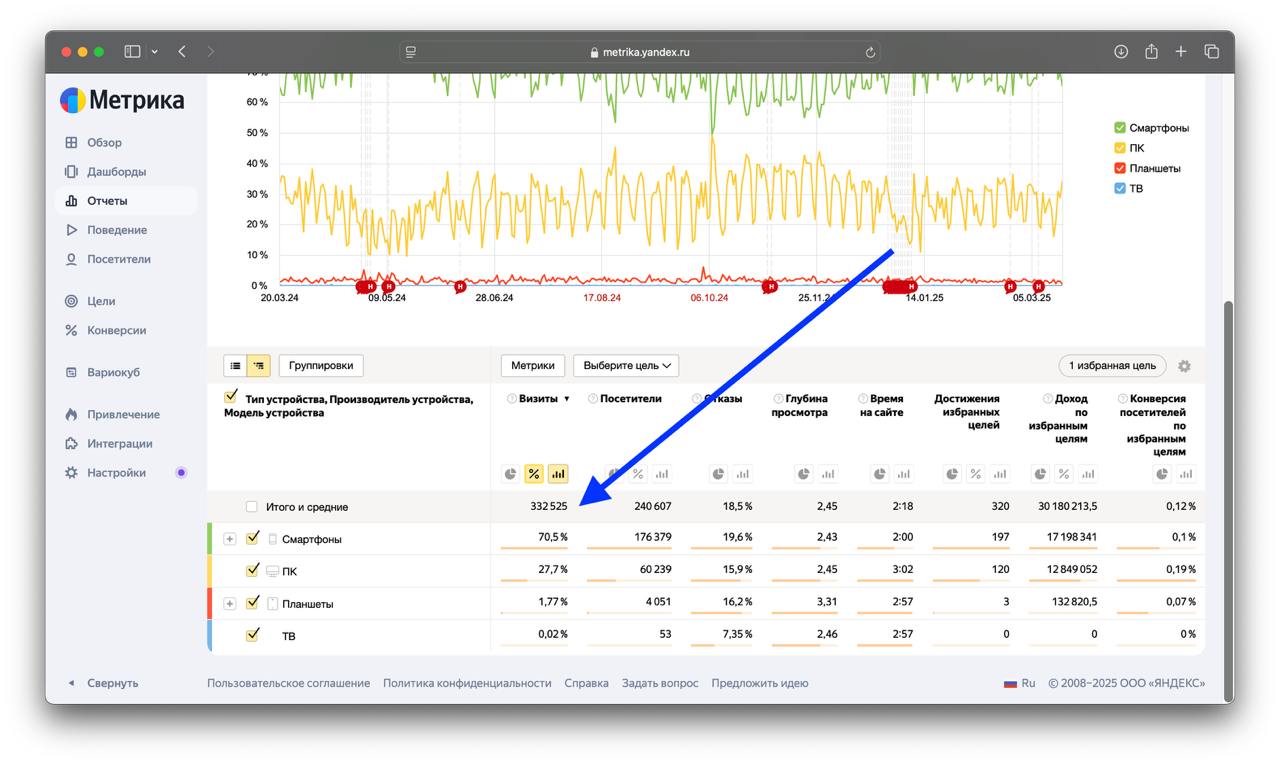Toggle ПК legend checkbox on chart
Image resolution: width=1280 pixels, height=764 pixels.
click(x=1120, y=148)
